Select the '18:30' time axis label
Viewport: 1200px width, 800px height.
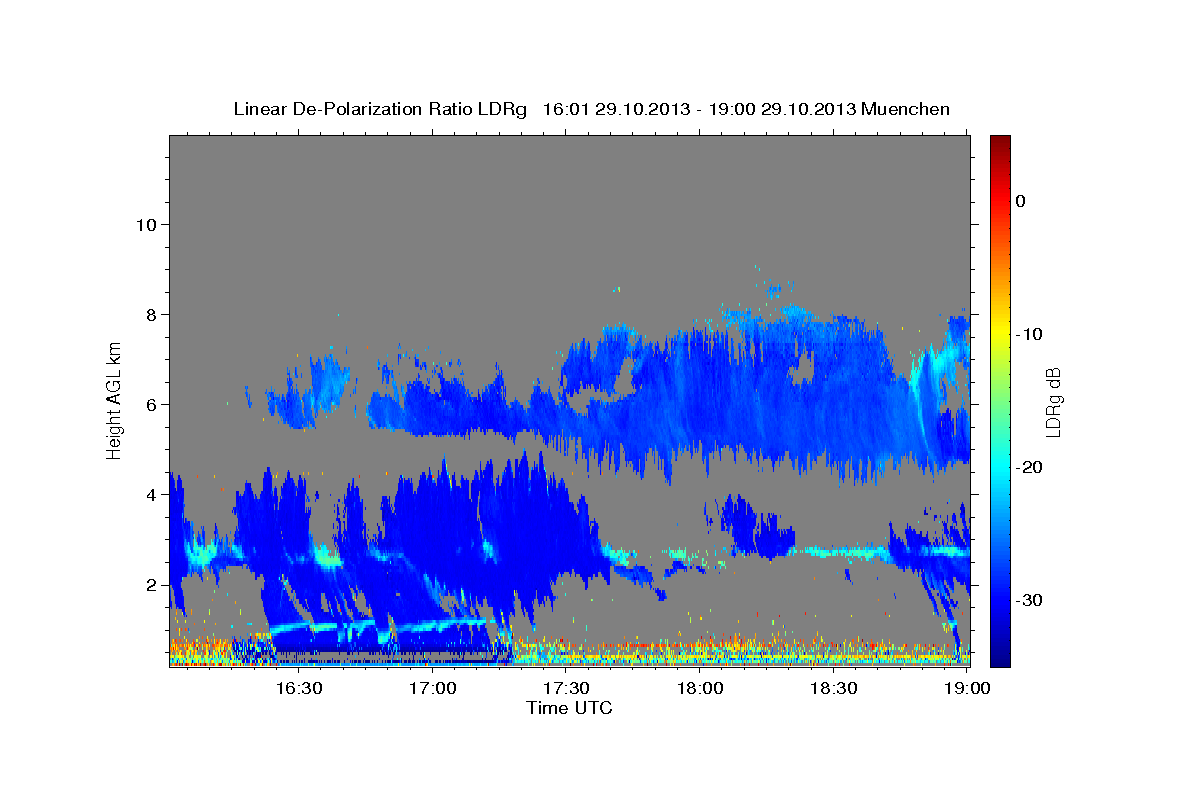coord(833,688)
